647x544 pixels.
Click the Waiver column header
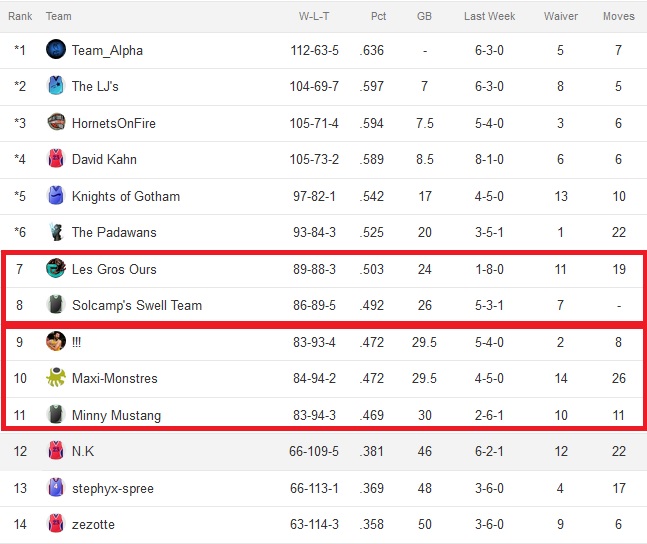pyautogui.click(x=561, y=16)
